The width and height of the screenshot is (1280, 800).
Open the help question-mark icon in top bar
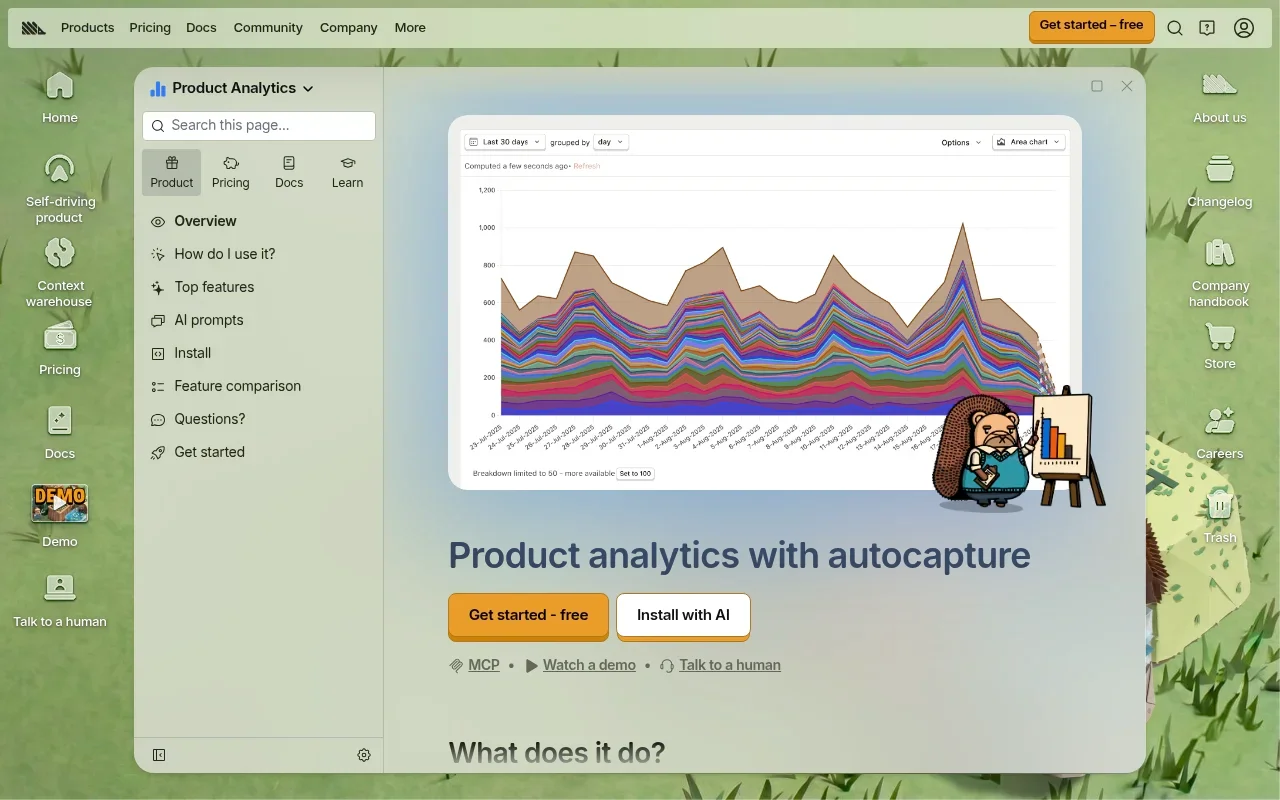pyautogui.click(x=1207, y=28)
